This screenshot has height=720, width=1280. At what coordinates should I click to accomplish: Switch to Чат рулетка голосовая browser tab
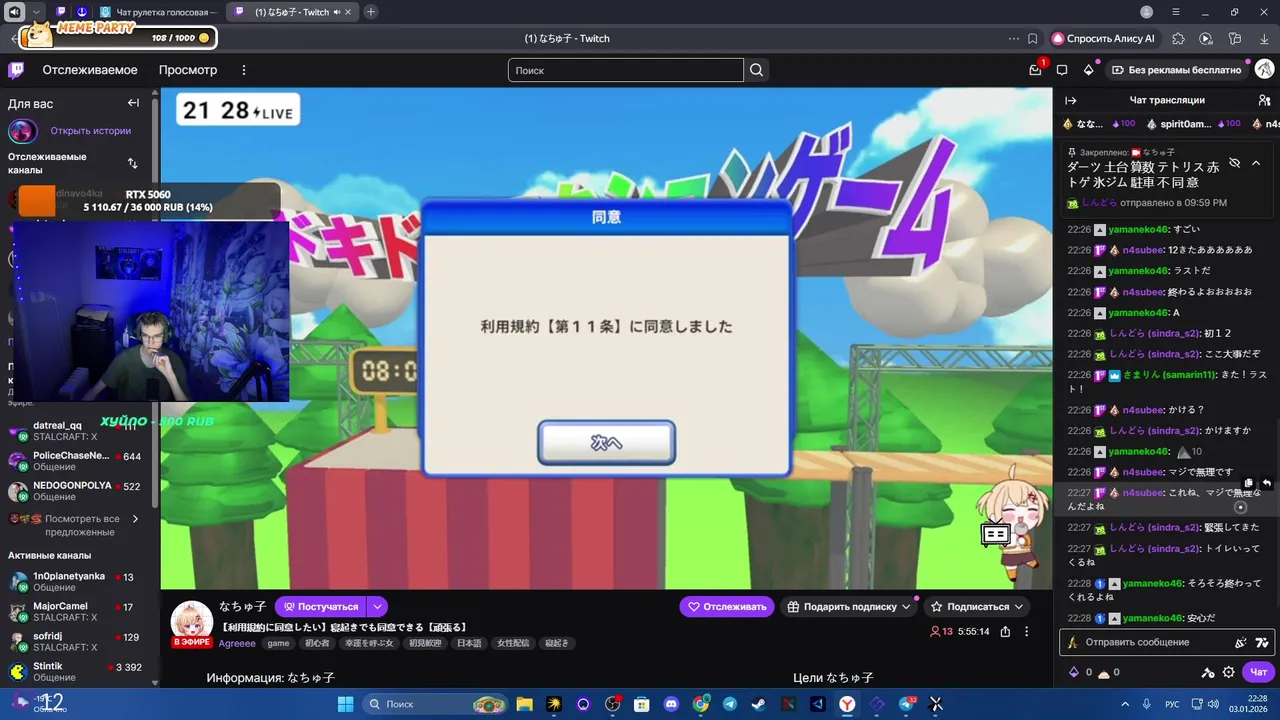coord(160,12)
